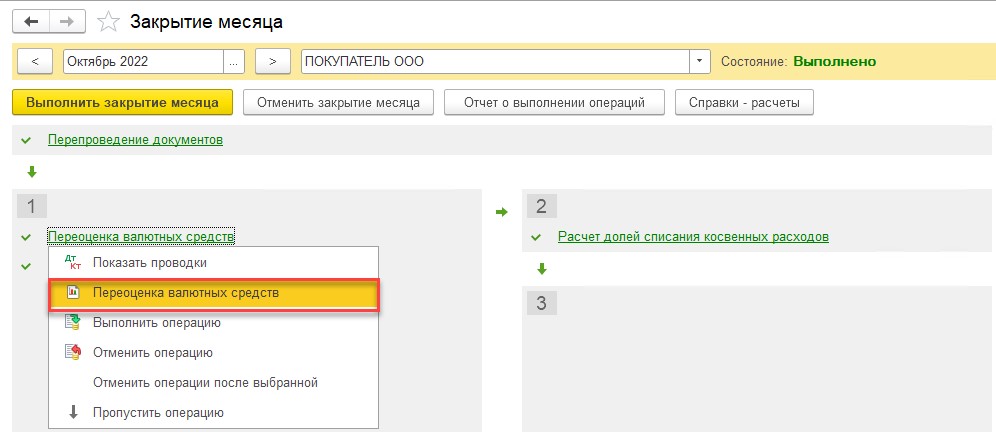Switch to next month with > button

(x=273, y=62)
